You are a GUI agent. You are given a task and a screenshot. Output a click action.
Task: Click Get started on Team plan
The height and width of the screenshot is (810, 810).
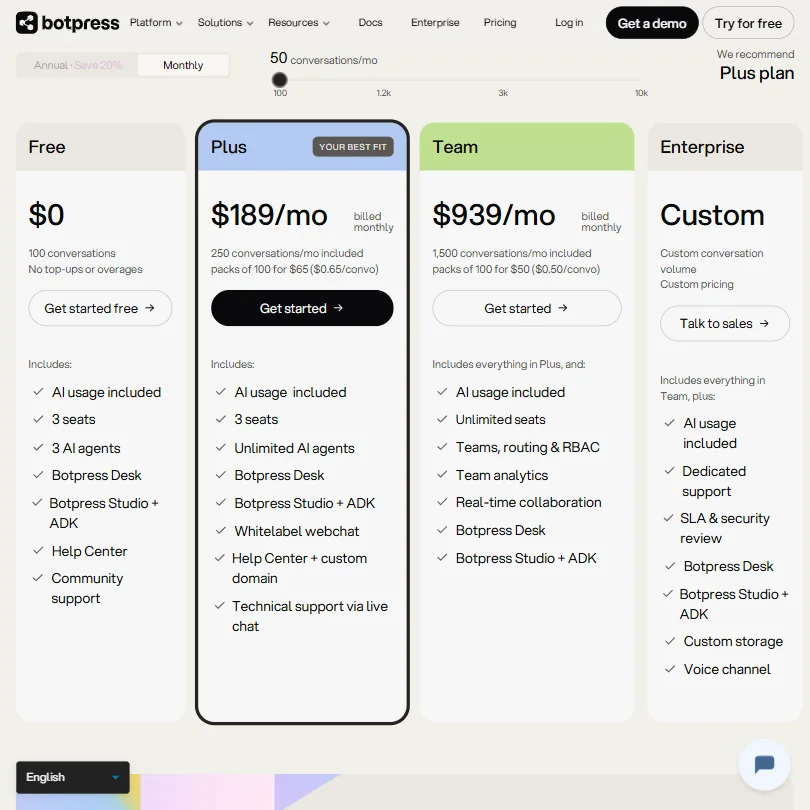tap(527, 308)
